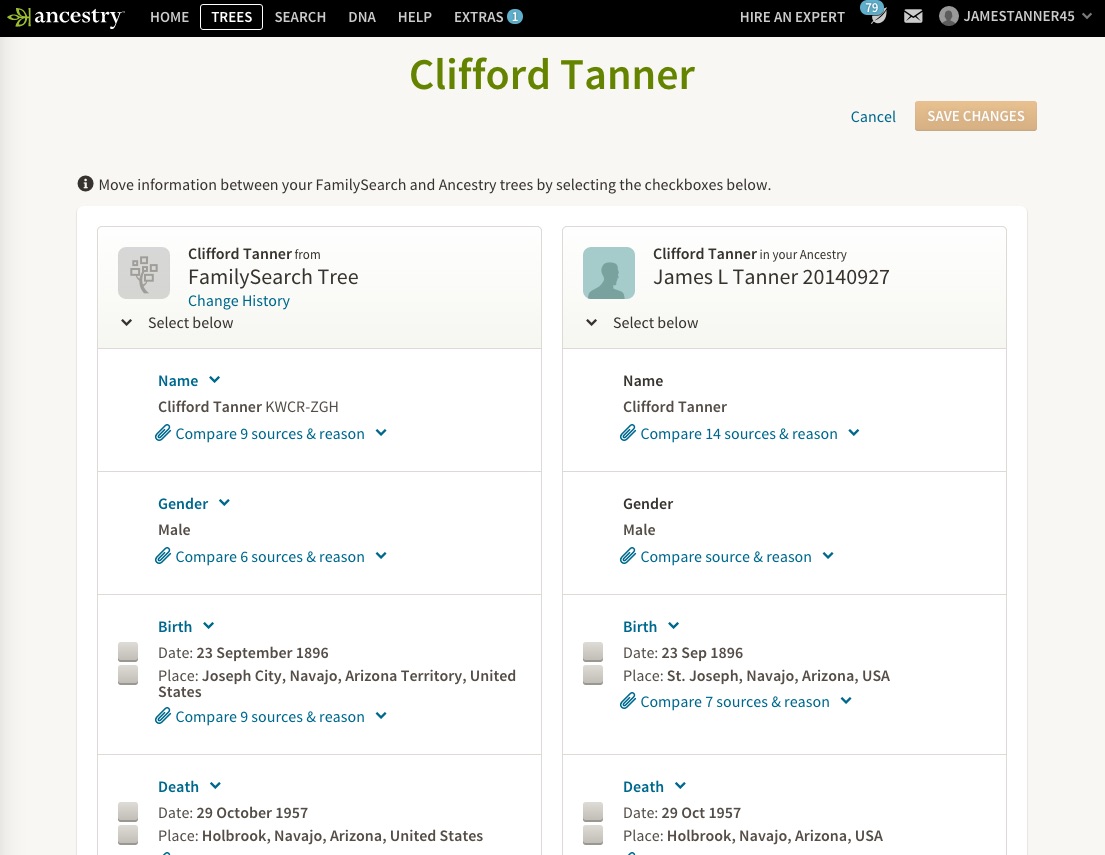Screen dimensions: 1105x855
Task: Click James L Tanner 20140927 tree name
Action: 771,277
